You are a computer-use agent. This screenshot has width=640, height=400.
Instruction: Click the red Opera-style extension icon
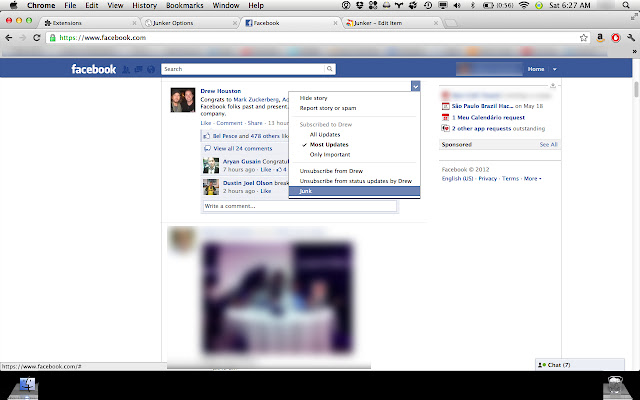(616, 38)
